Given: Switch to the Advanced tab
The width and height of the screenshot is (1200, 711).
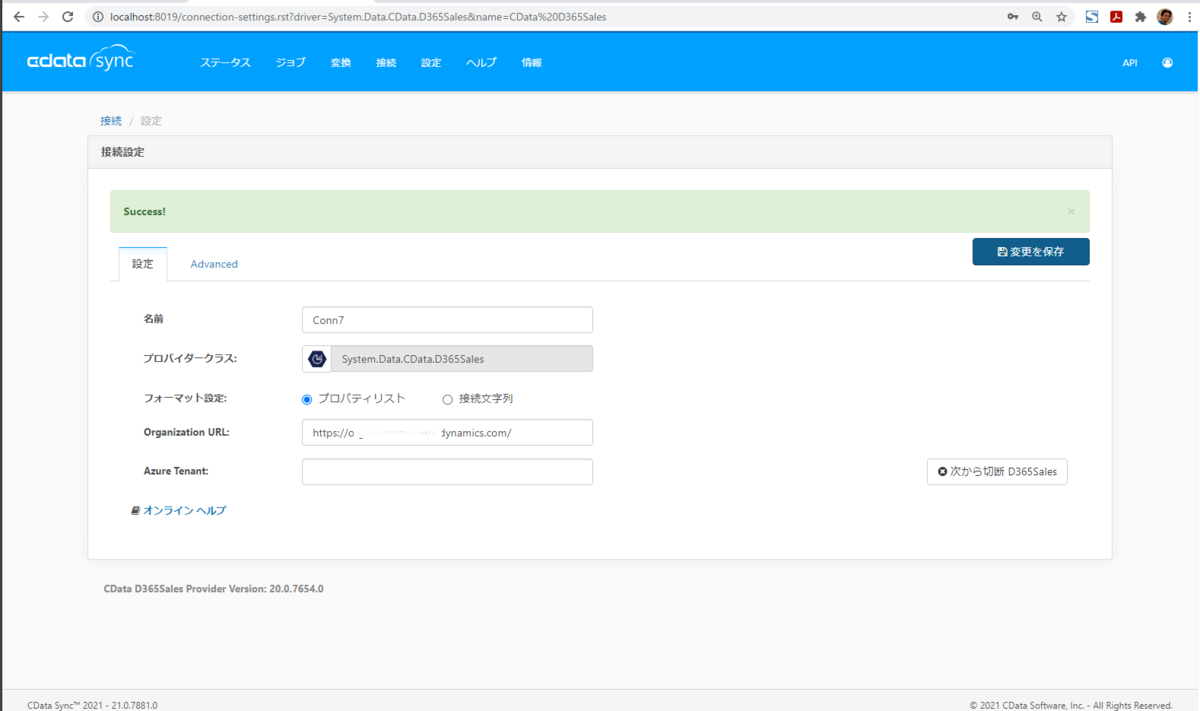Looking at the screenshot, I should 214,264.
